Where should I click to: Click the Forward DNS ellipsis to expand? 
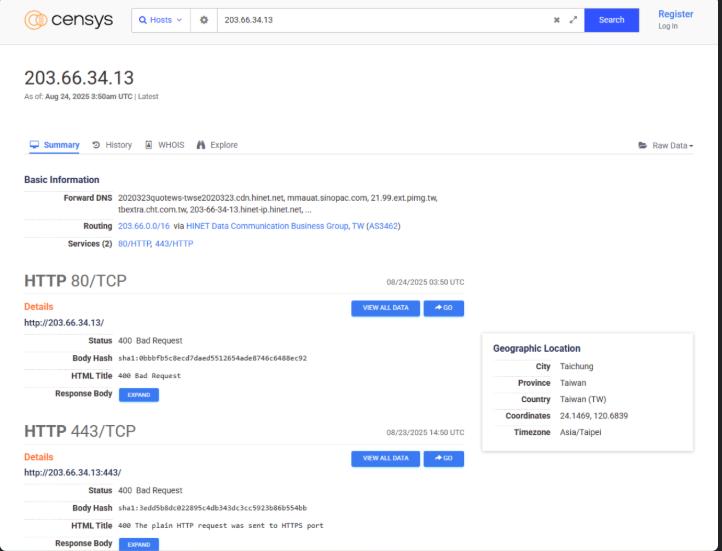click(x=308, y=210)
